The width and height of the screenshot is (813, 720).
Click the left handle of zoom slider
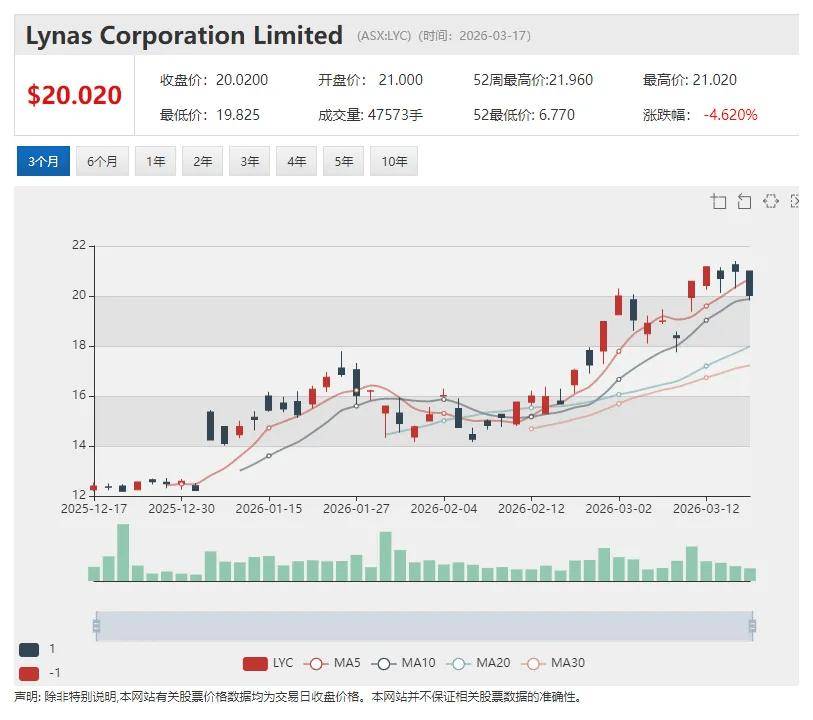tap(96, 626)
